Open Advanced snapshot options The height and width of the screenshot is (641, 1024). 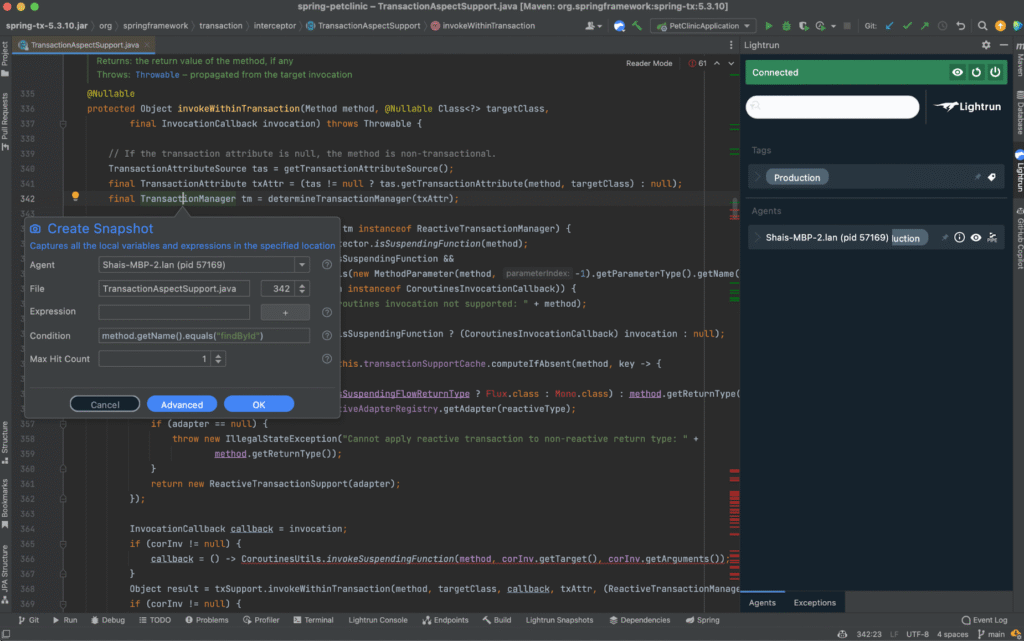181,404
